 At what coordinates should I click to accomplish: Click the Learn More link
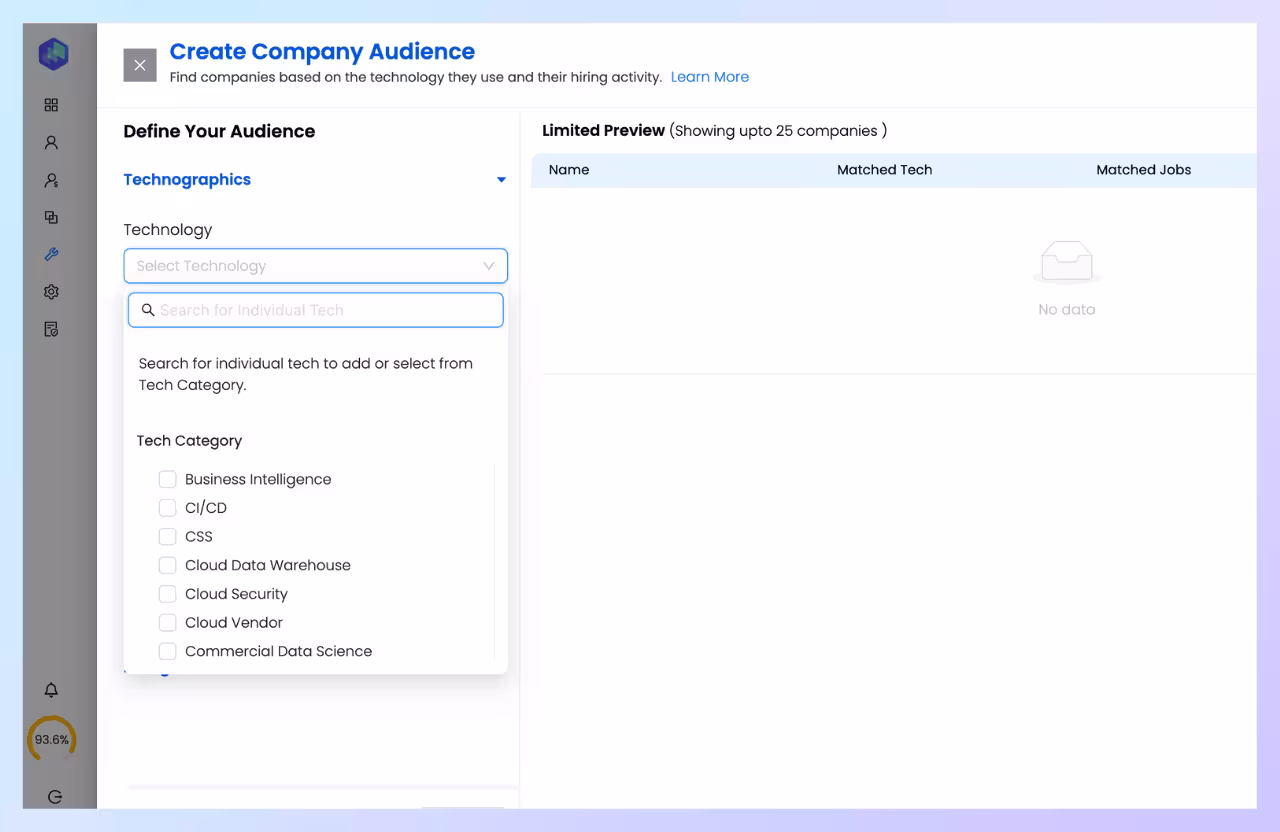(x=710, y=77)
